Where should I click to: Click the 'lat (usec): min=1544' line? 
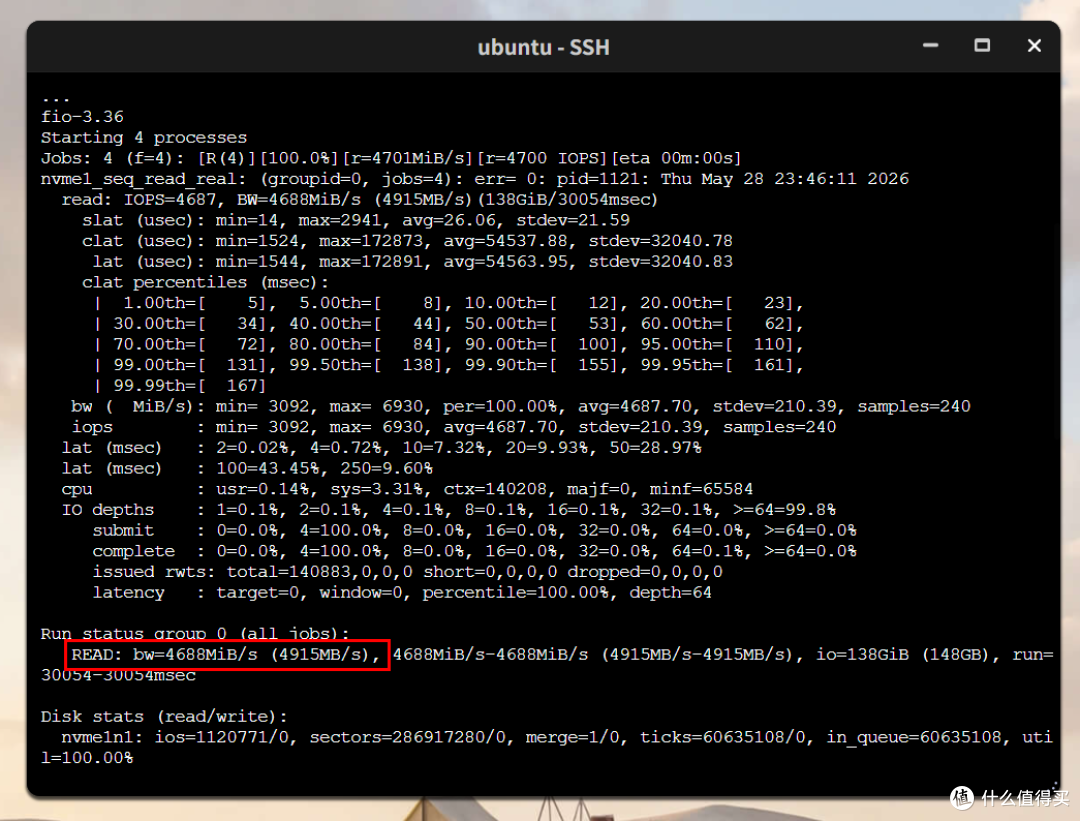413,261
